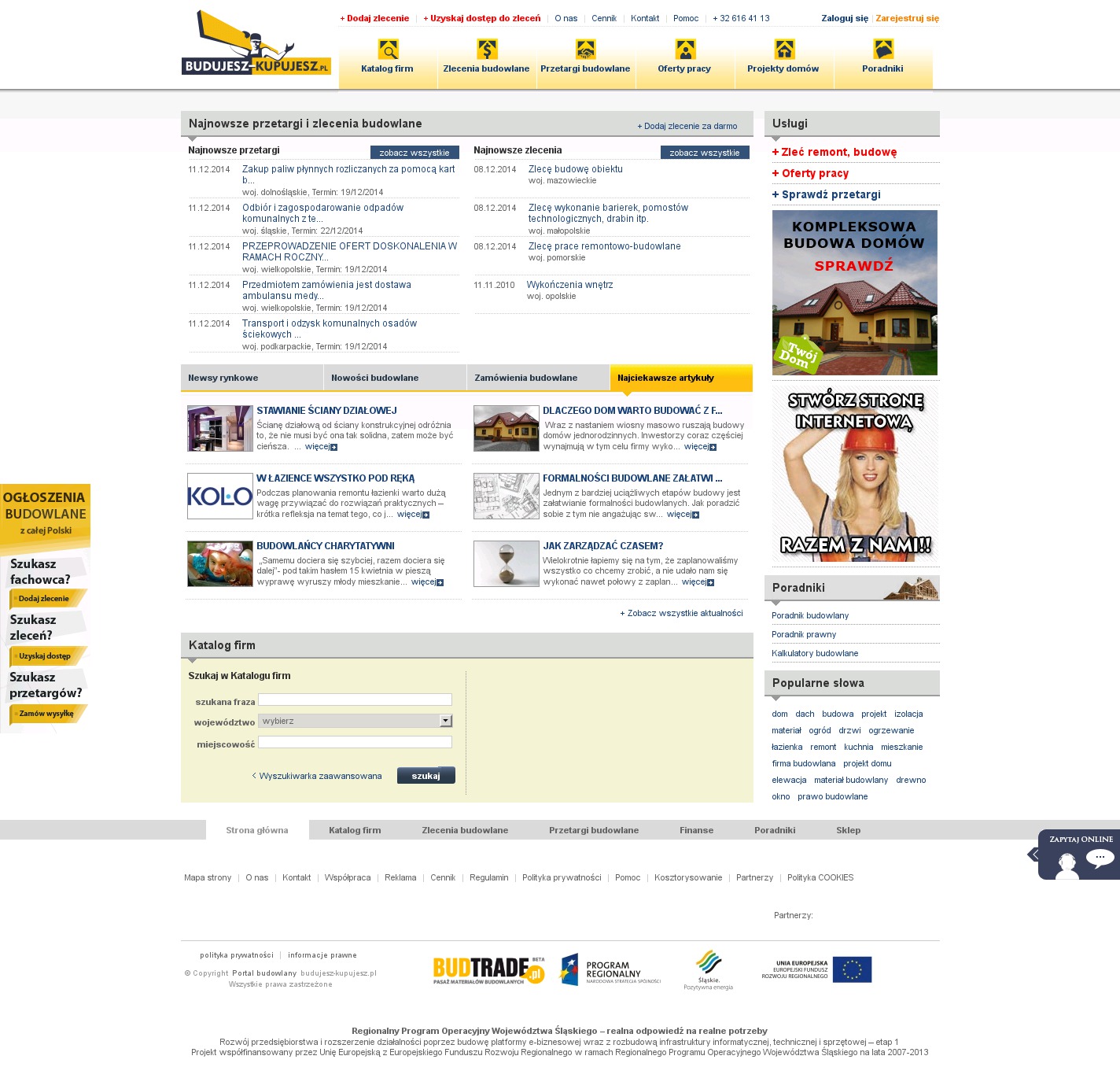Open Zlecenia budowlane dollar icon
Screen dimensions: 1120x1078
point(487,50)
